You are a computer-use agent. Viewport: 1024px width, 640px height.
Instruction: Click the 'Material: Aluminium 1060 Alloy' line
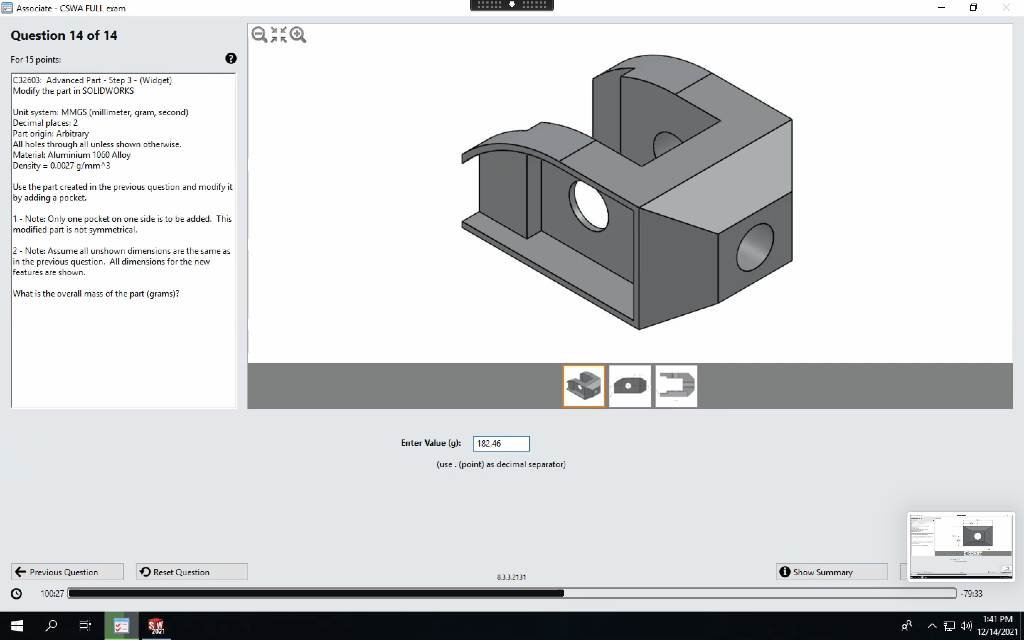coord(72,155)
